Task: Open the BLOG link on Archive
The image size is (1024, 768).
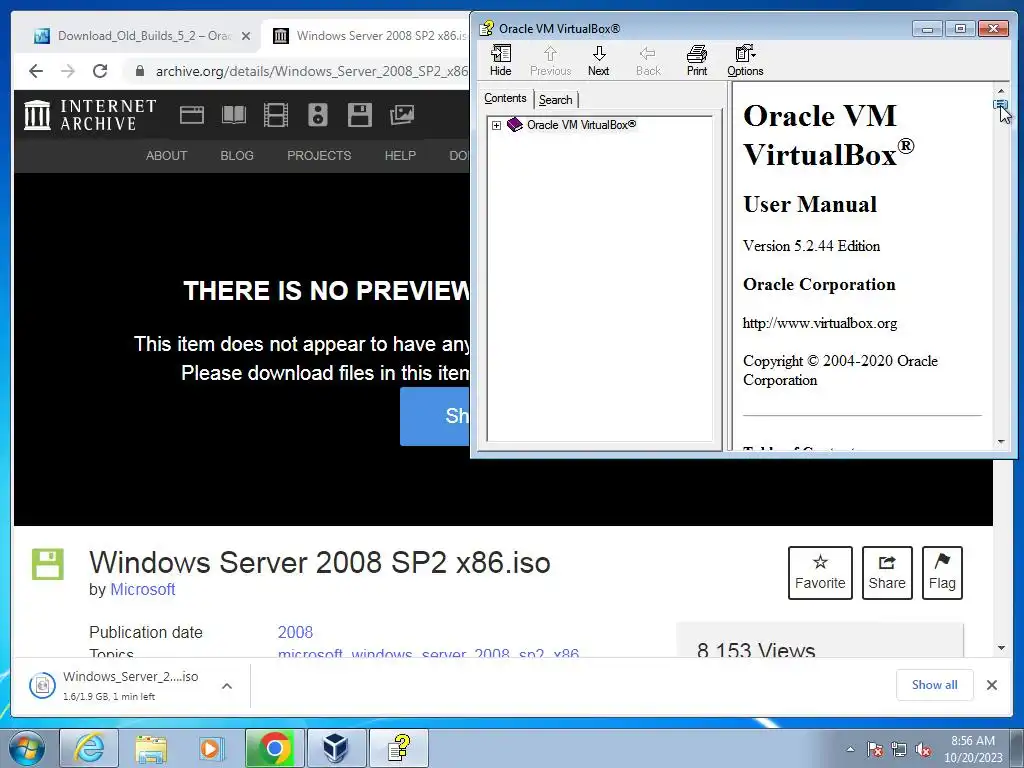Action: pyautogui.click(x=237, y=155)
